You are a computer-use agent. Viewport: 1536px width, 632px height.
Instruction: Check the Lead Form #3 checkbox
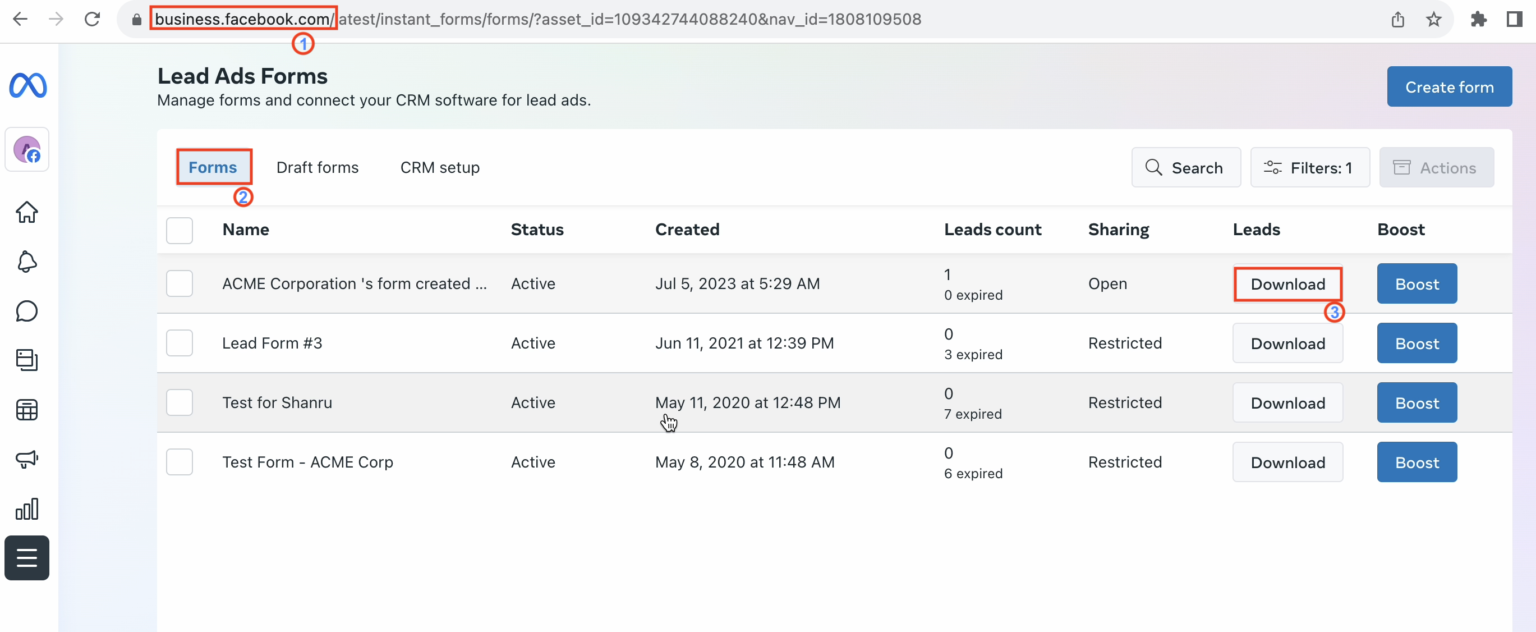tap(180, 343)
